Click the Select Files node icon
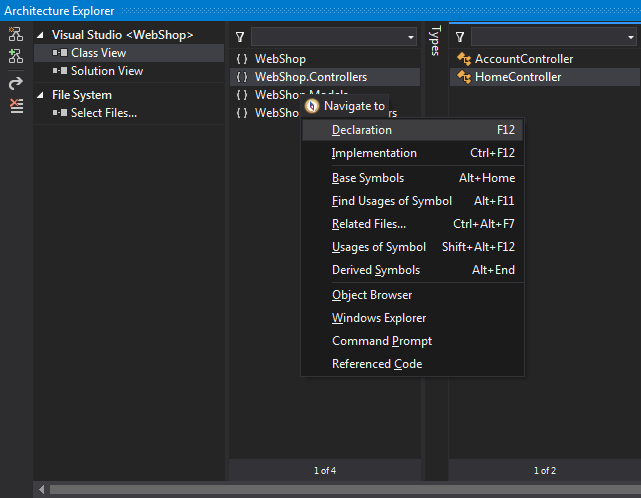 60,113
